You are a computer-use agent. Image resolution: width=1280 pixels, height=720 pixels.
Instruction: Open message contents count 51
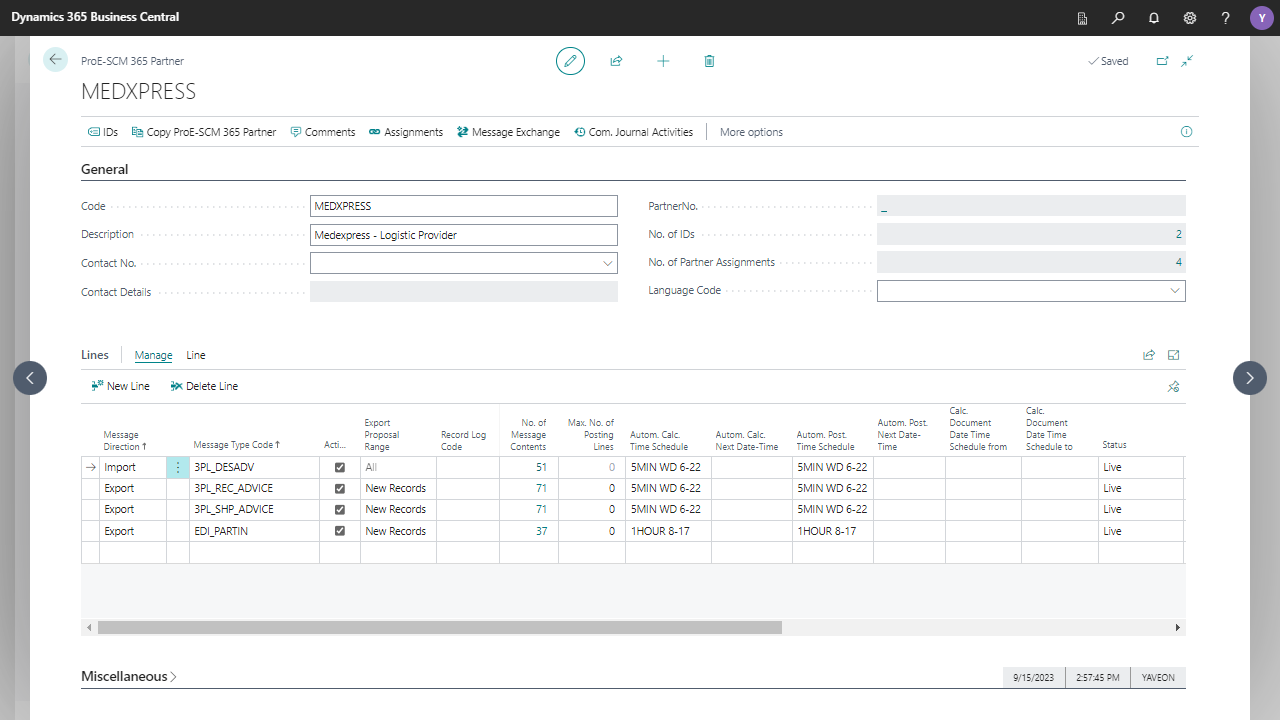[x=541, y=467]
